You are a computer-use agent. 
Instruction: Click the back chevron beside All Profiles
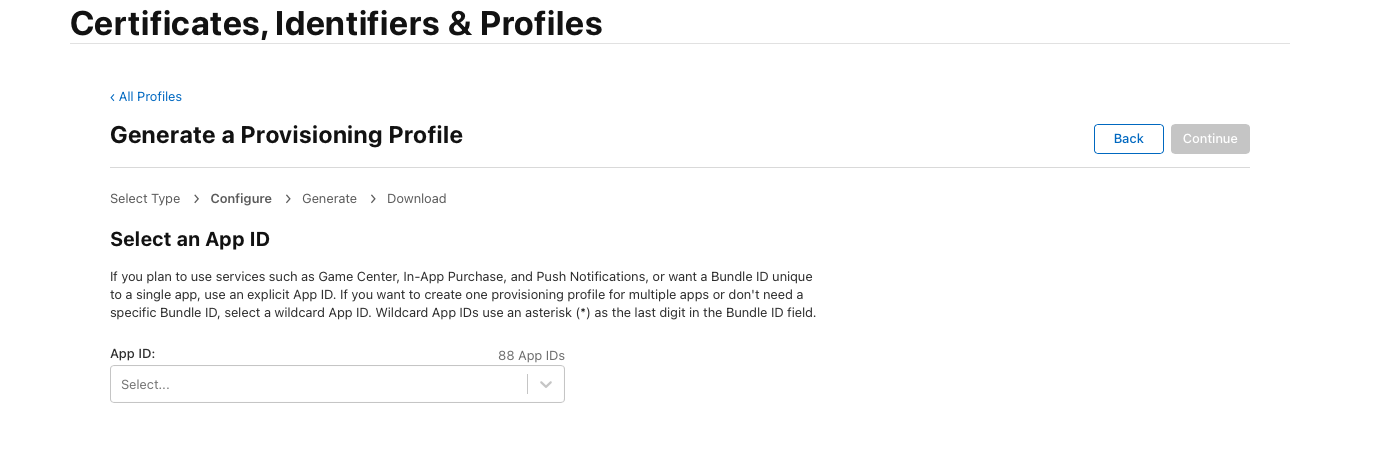click(113, 97)
